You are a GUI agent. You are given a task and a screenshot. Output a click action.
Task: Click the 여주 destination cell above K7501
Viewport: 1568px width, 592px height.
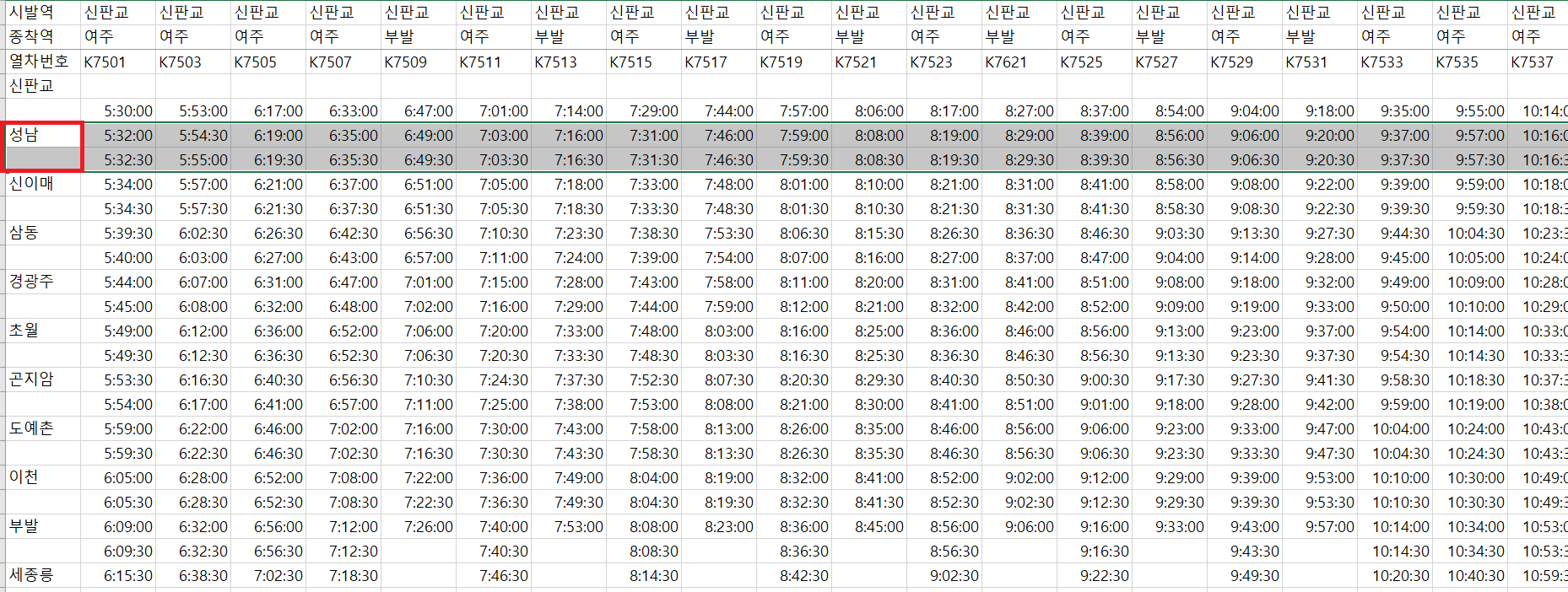coord(118,37)
